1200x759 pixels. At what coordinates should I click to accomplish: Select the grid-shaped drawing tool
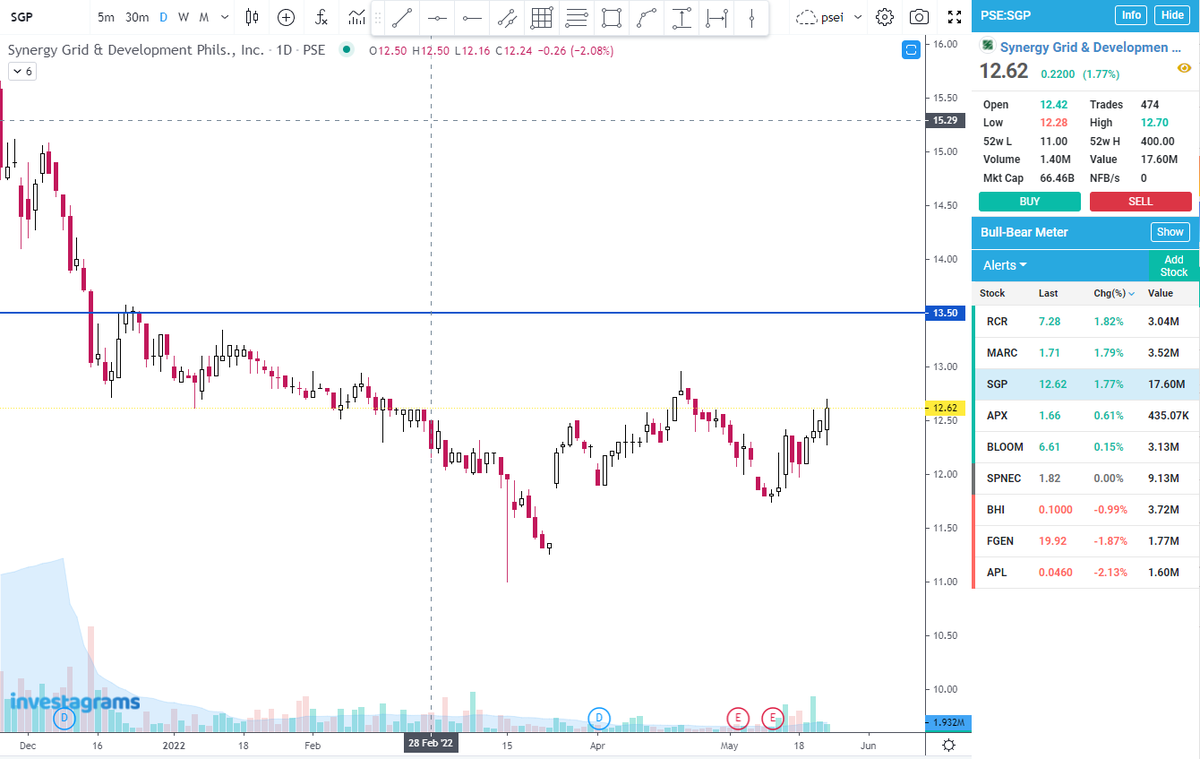click(541, 18)
